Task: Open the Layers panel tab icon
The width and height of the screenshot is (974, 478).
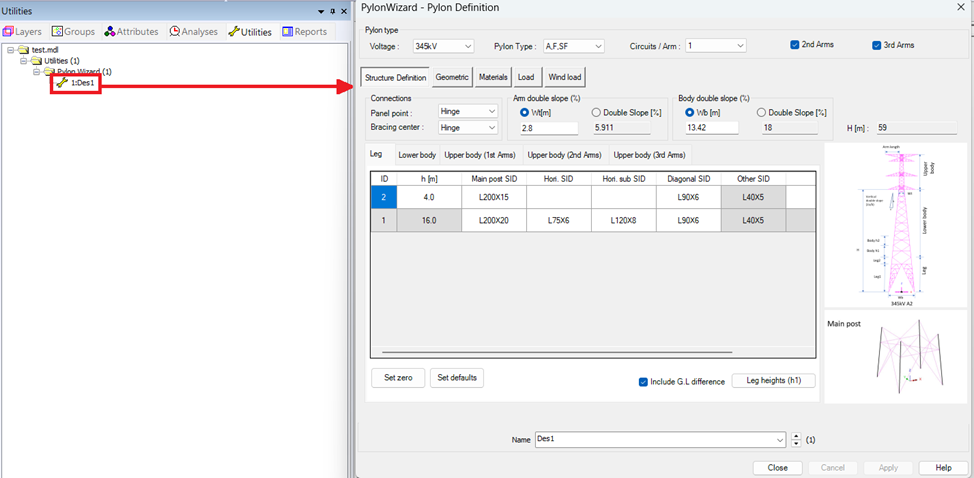Action: (x=8, y=32)
